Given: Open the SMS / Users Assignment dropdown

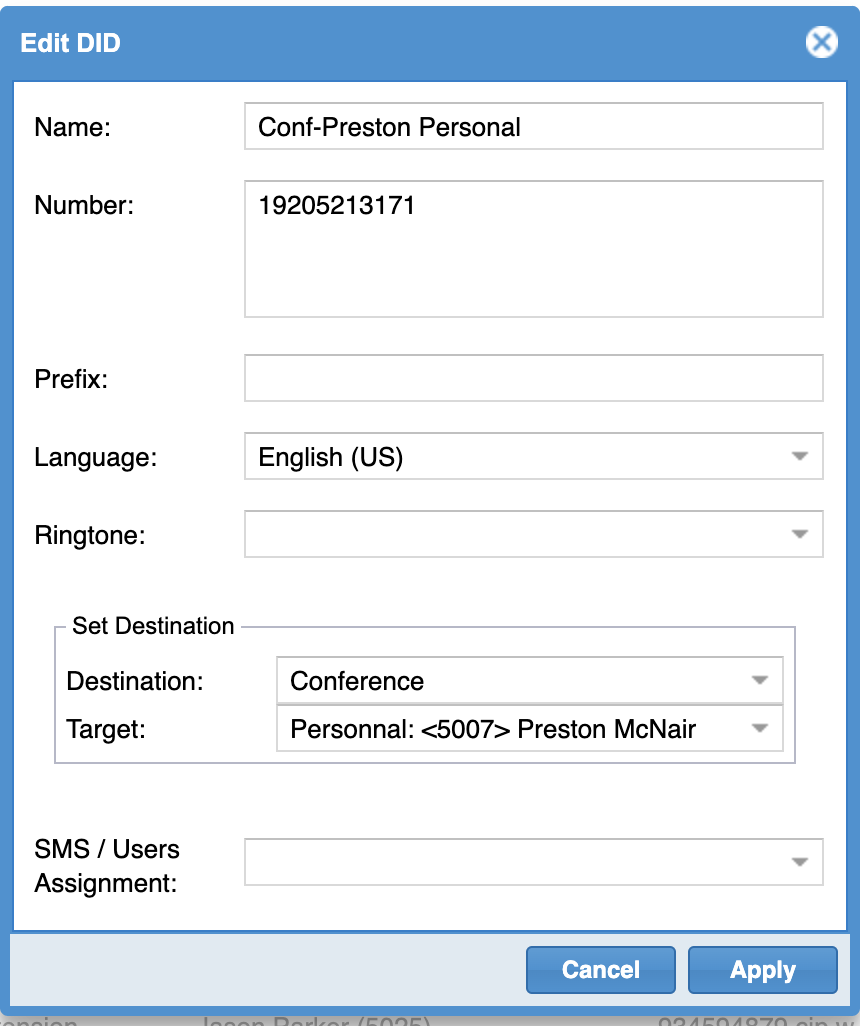Looking at the screenshot, I should (798, 862).
